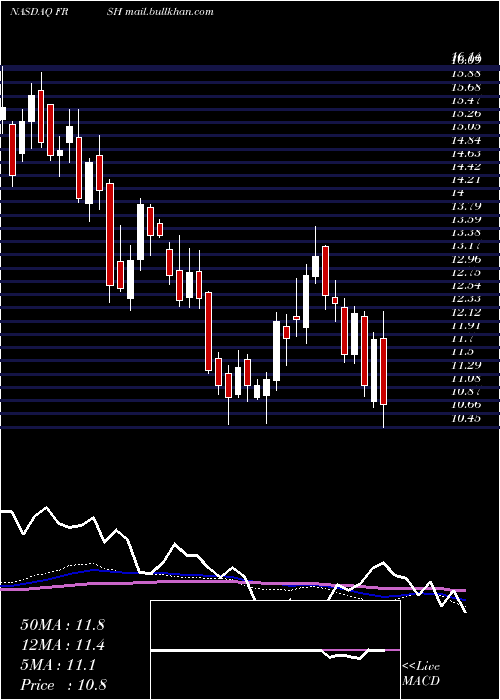Viewport: 500px width, 700px height.
Task: Click the 13.17 axis label
Action: [466, 245]
